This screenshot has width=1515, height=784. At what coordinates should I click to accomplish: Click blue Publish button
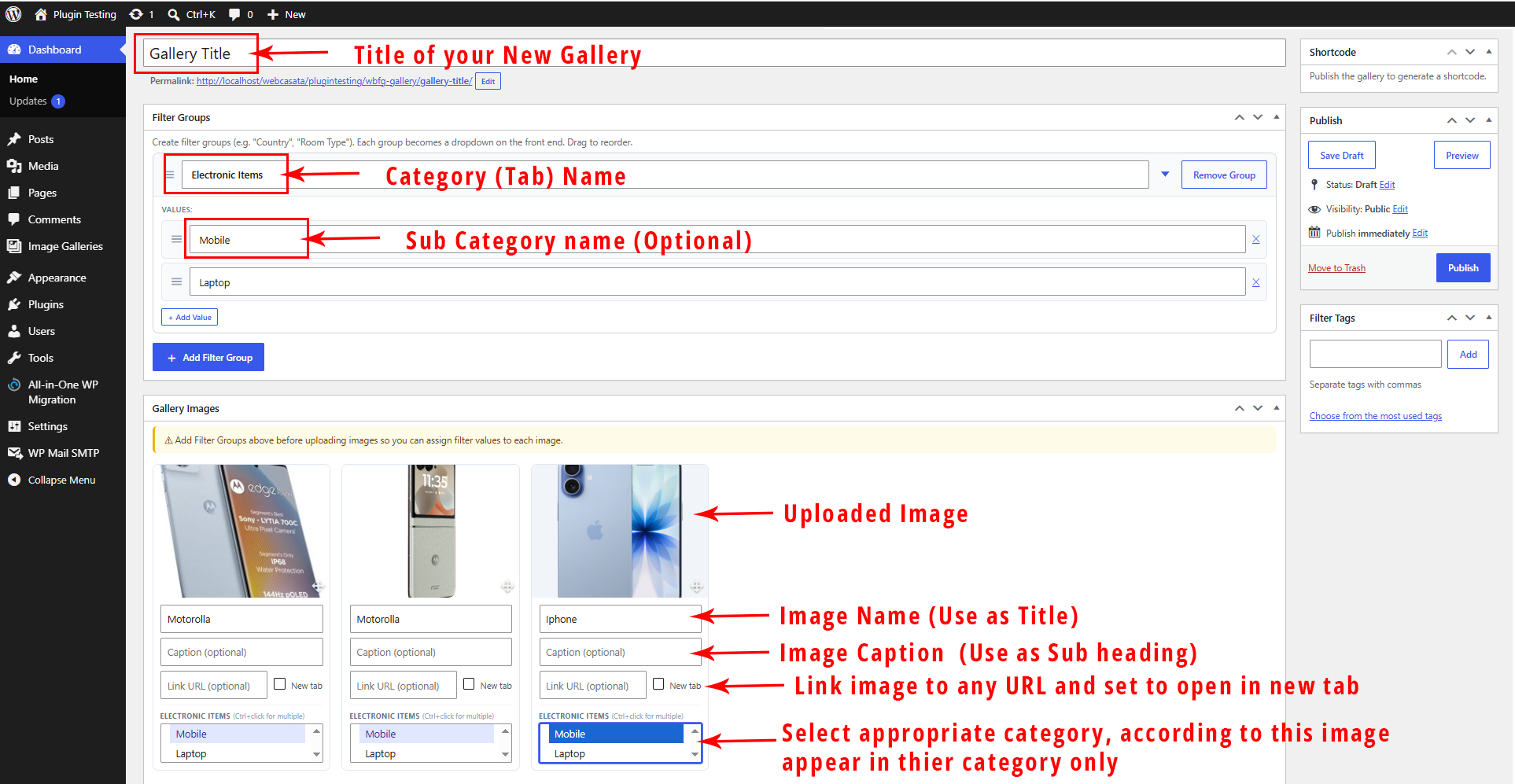click(x=1463, y=267)
